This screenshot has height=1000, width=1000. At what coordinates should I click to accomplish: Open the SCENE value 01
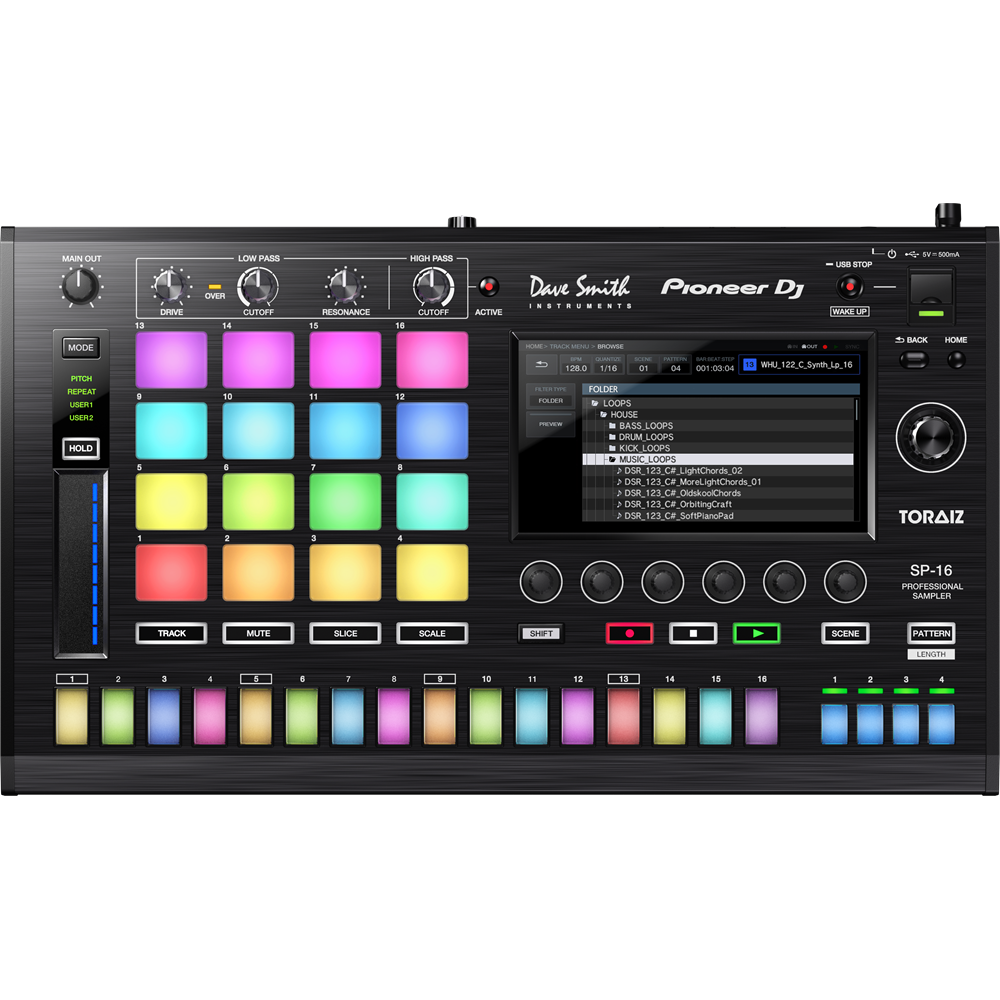643,365
